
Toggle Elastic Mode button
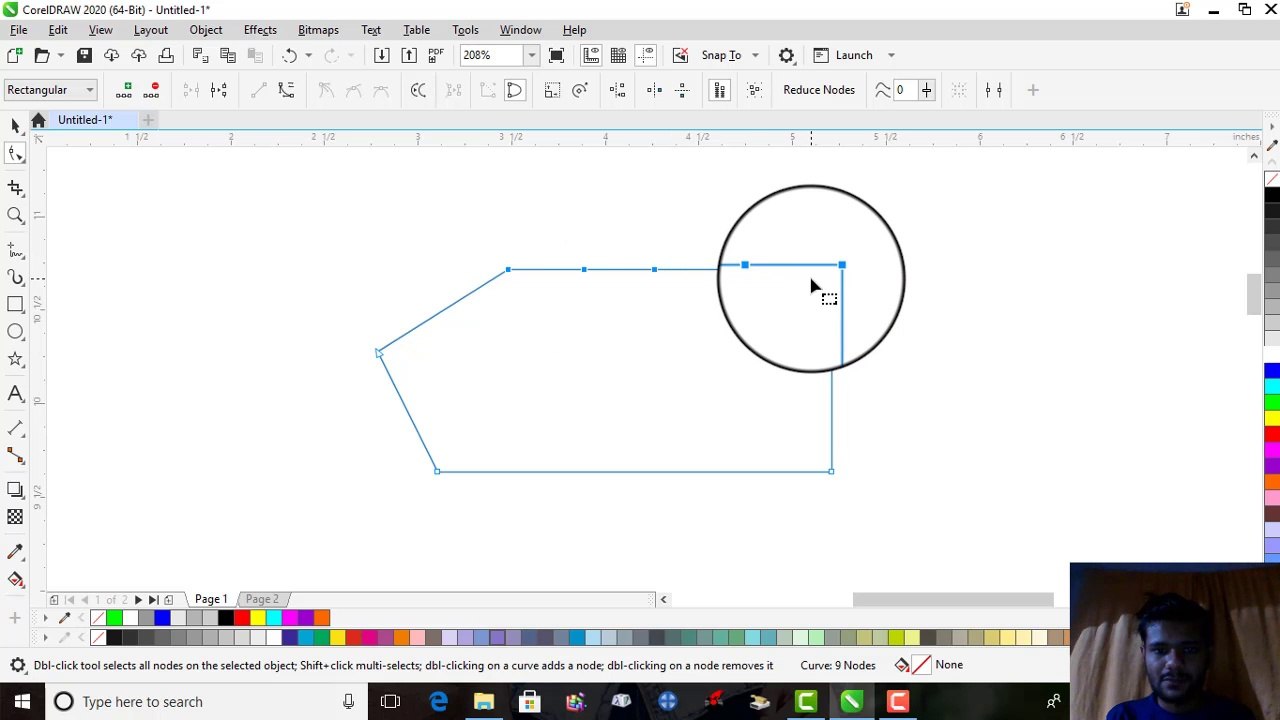click(719, 90)
